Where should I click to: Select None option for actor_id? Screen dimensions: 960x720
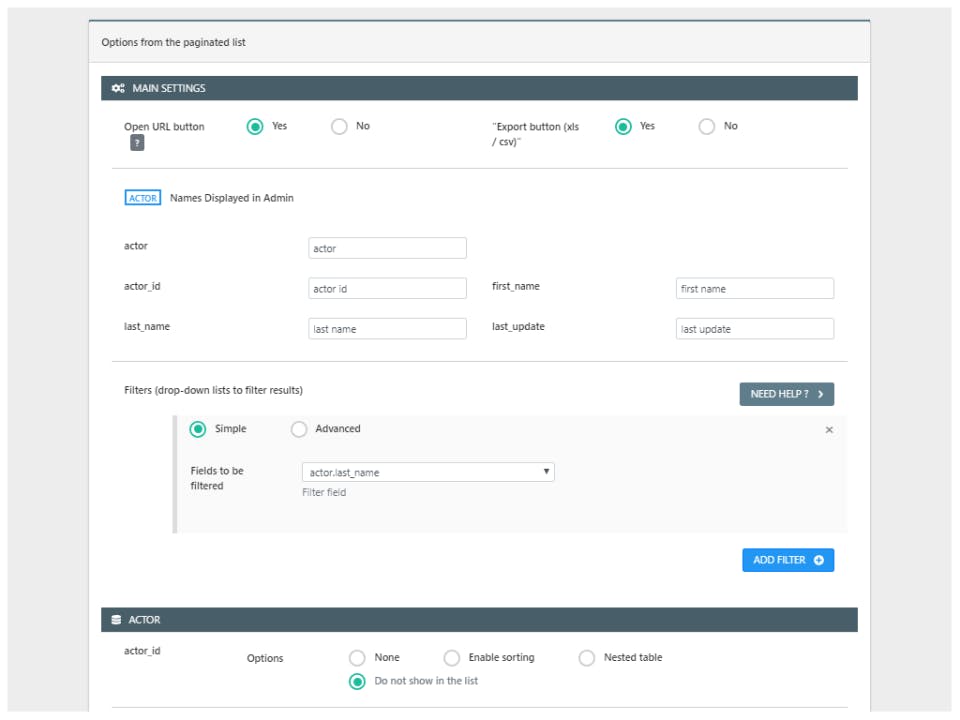[357, 658]
